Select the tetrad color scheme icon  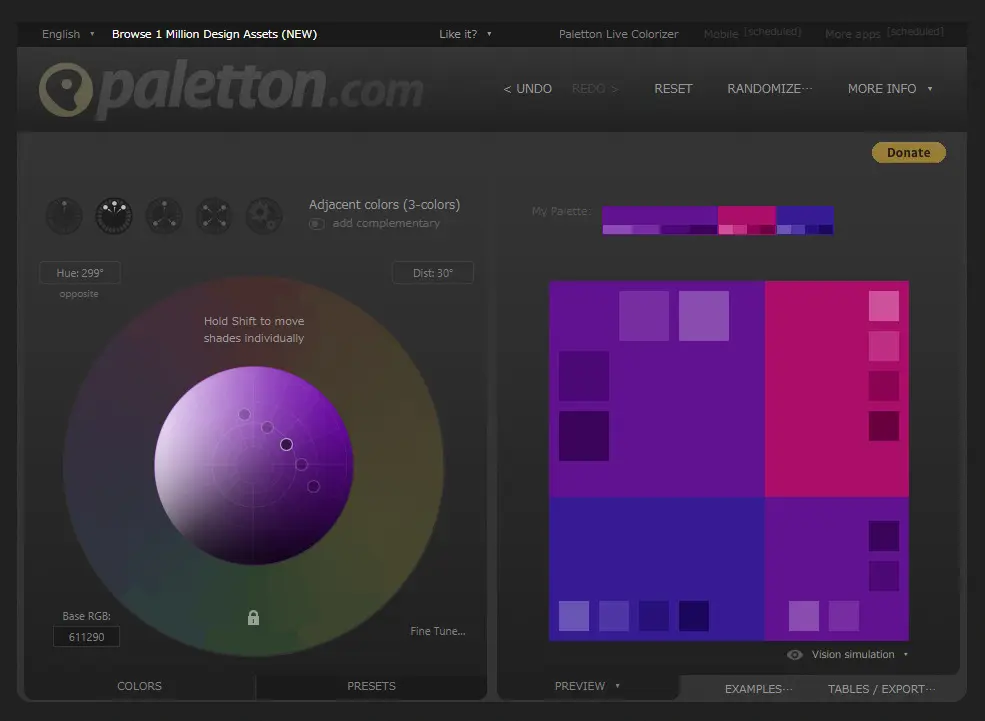[214, 215]
